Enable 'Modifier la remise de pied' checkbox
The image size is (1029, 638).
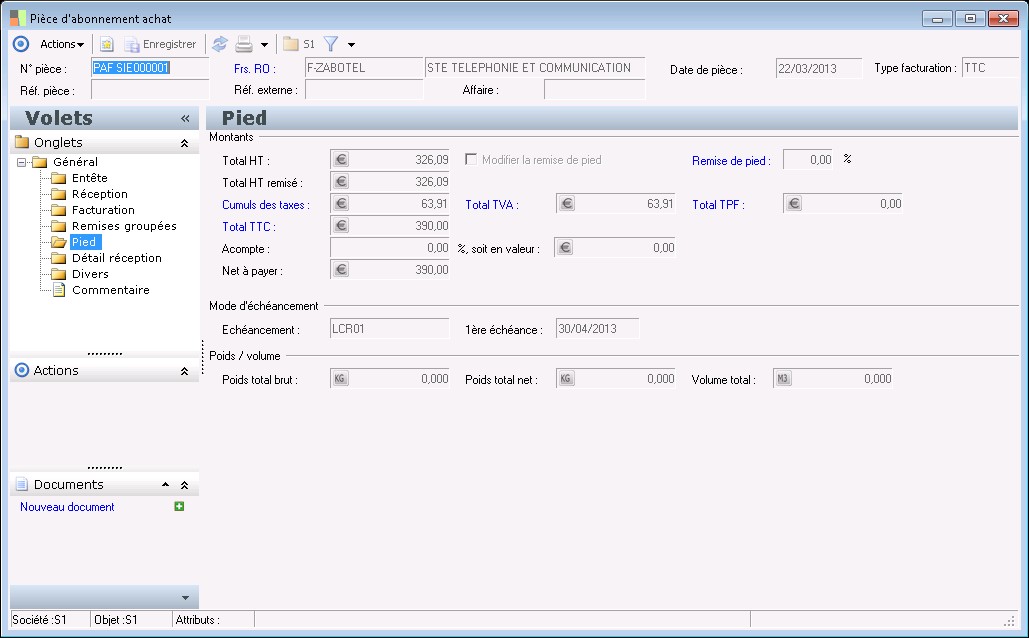point(471,160)
